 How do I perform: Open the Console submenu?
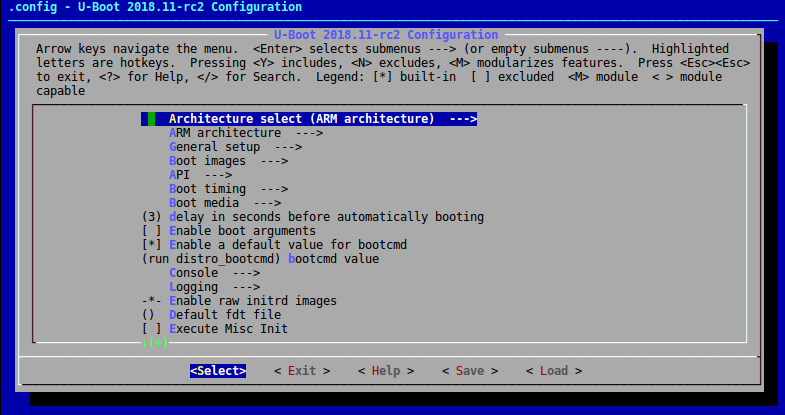tap(214, 273)
